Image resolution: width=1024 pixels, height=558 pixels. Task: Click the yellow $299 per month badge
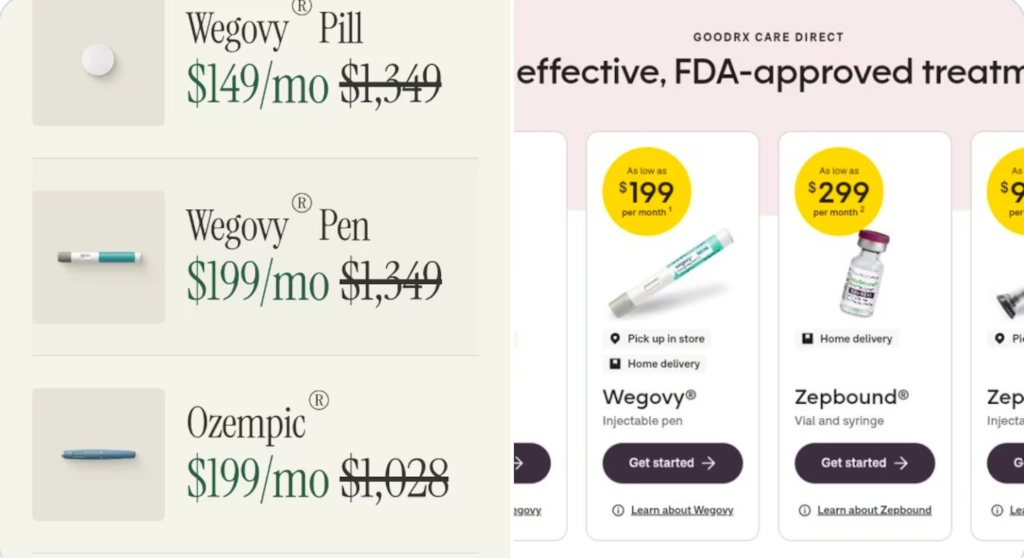838,190
